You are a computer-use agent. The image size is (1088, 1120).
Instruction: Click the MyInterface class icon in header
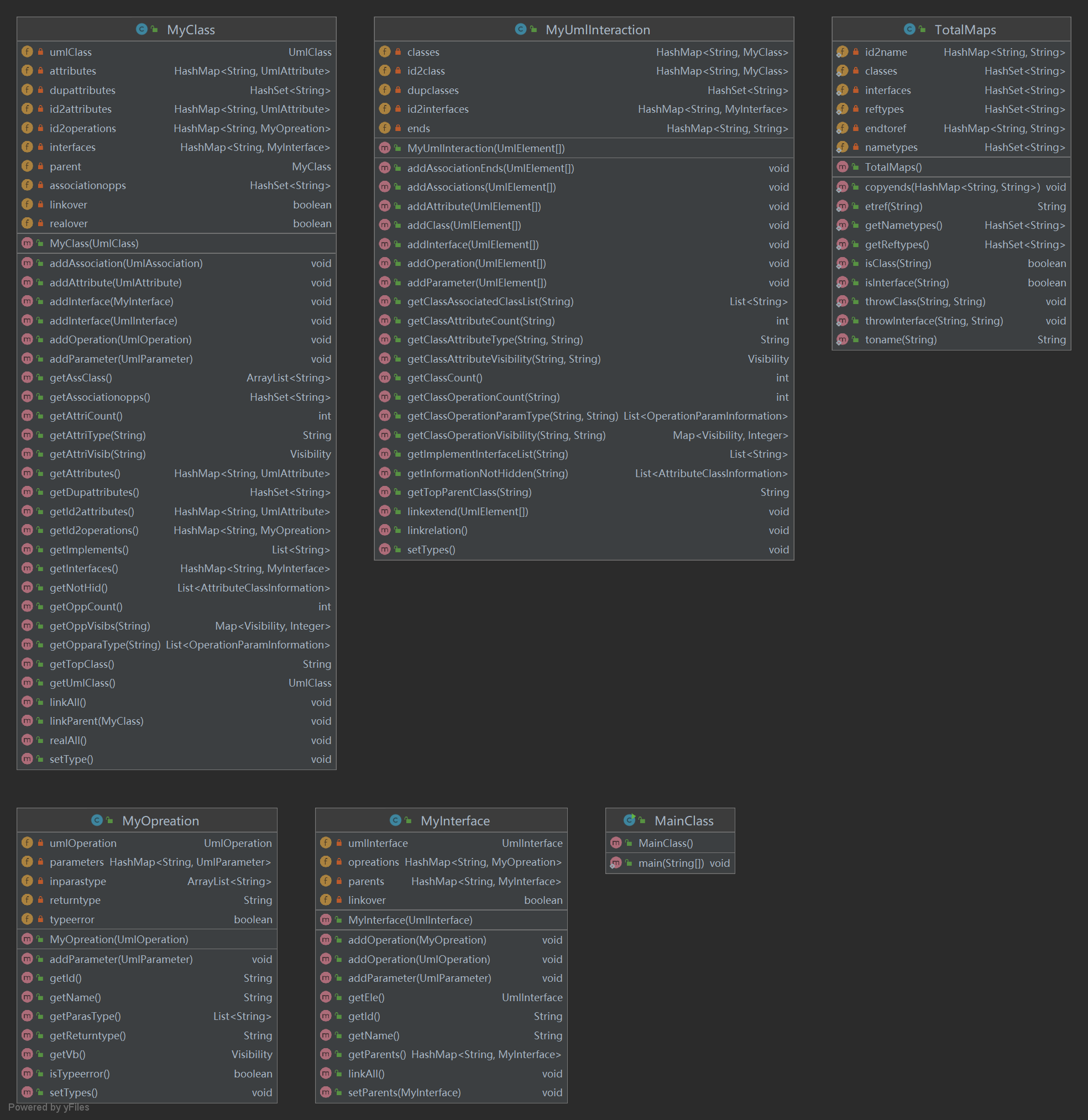coord(395,820)
